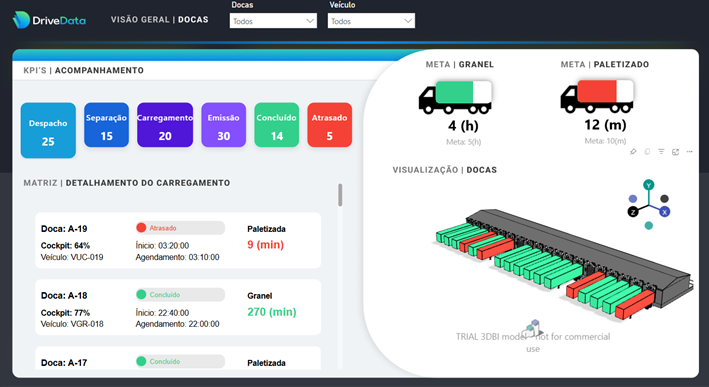
Task: Click the Cockpit: 64% value
Action: pyautogui.click(x=65, y=245)
